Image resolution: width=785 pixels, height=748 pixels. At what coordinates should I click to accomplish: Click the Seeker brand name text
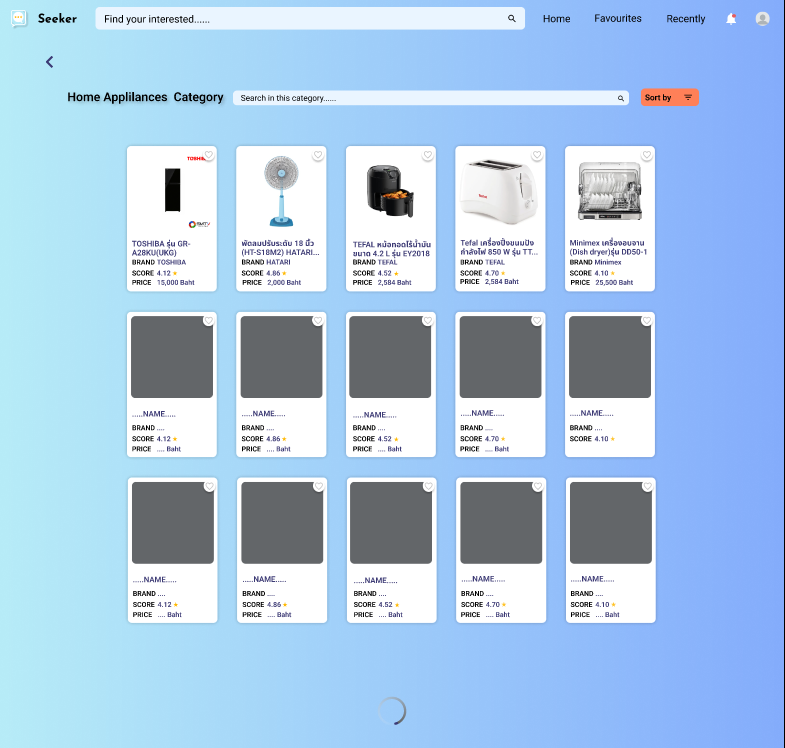point(57,19)
